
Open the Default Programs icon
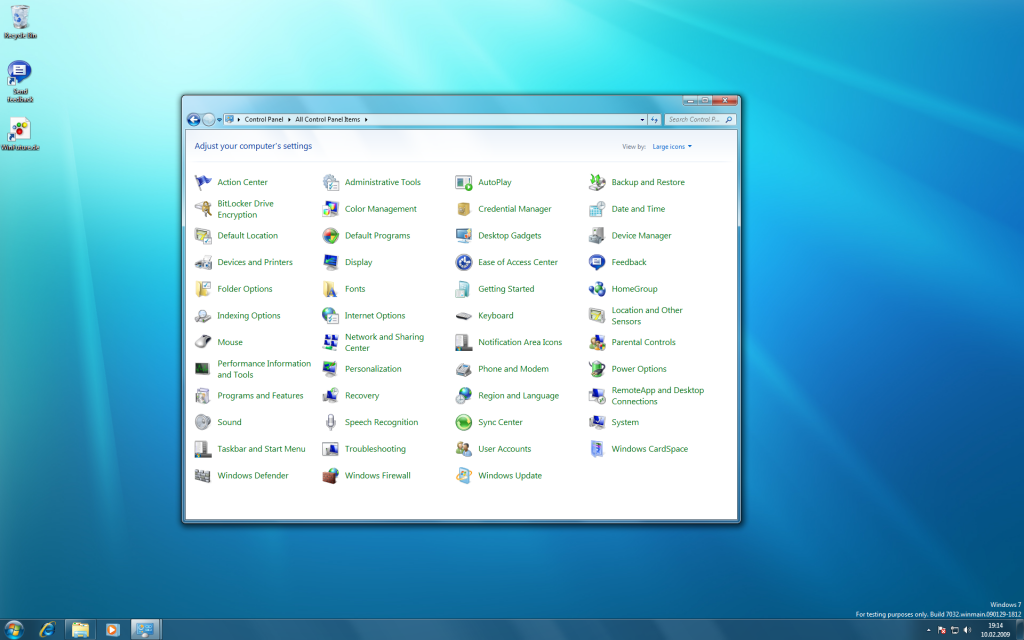(x=330, y=236)
